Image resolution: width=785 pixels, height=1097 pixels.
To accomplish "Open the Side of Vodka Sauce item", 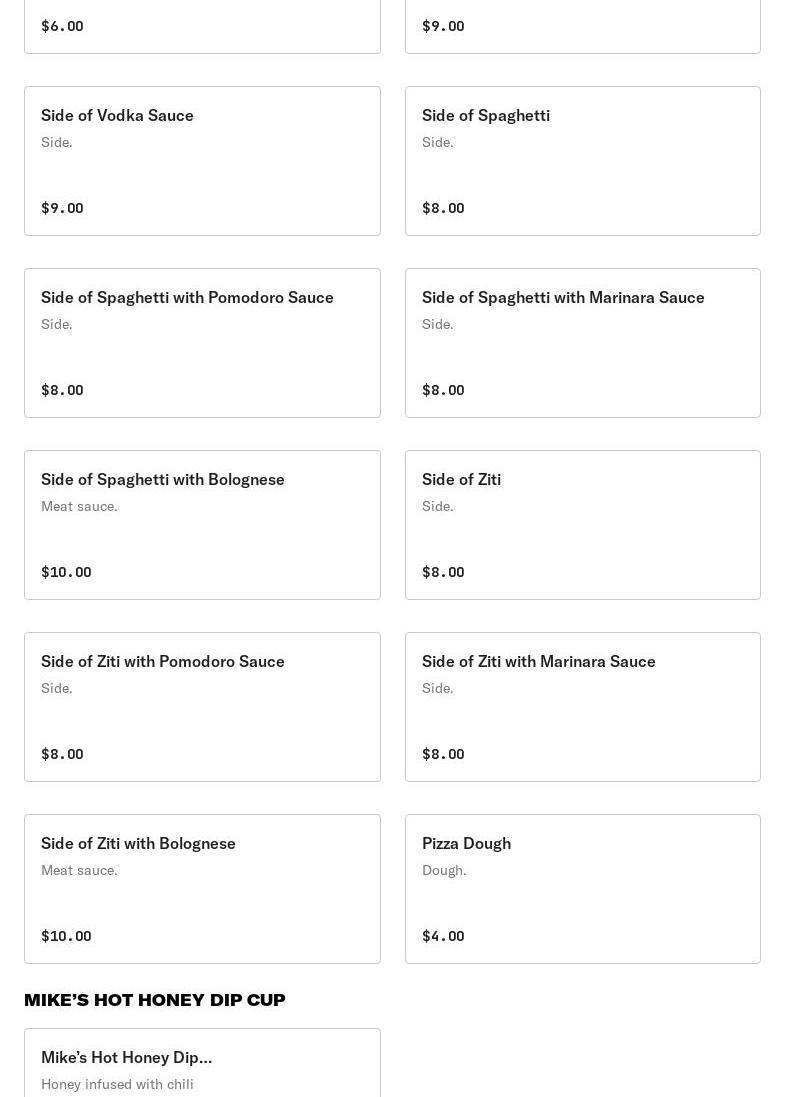I will [202, 160].
